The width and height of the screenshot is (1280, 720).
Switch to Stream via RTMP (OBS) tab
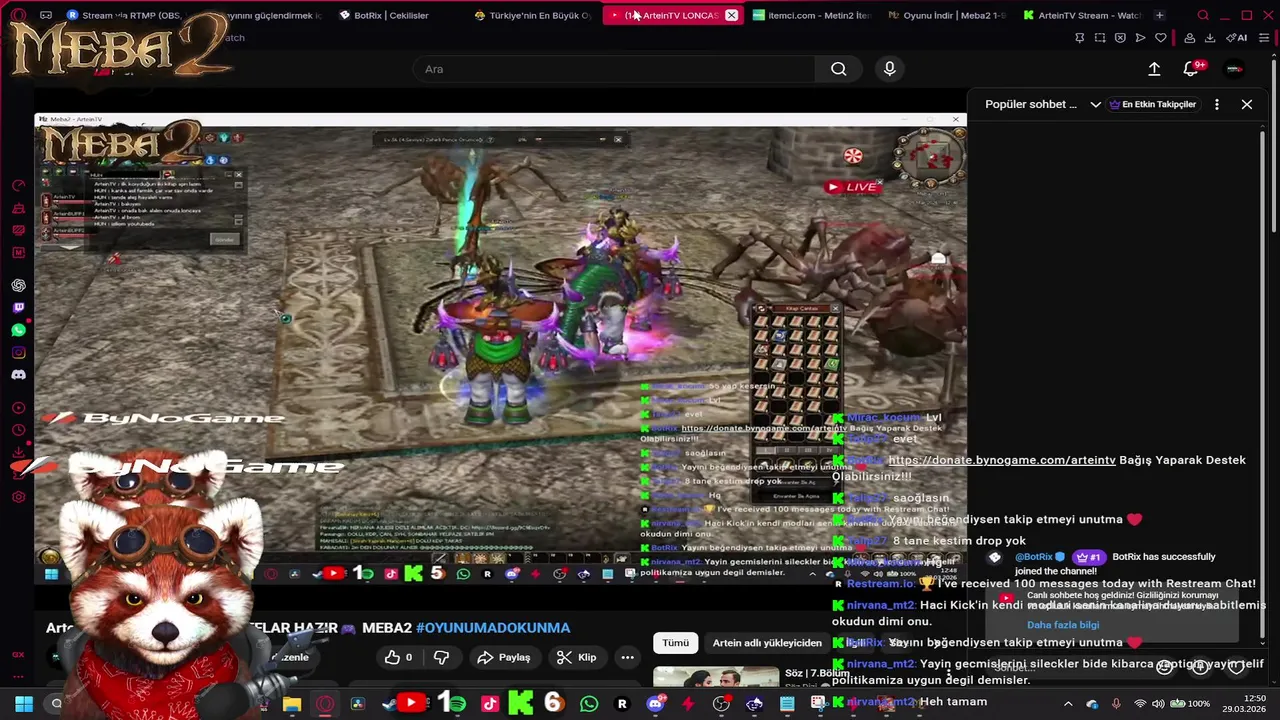pos(125,15)
